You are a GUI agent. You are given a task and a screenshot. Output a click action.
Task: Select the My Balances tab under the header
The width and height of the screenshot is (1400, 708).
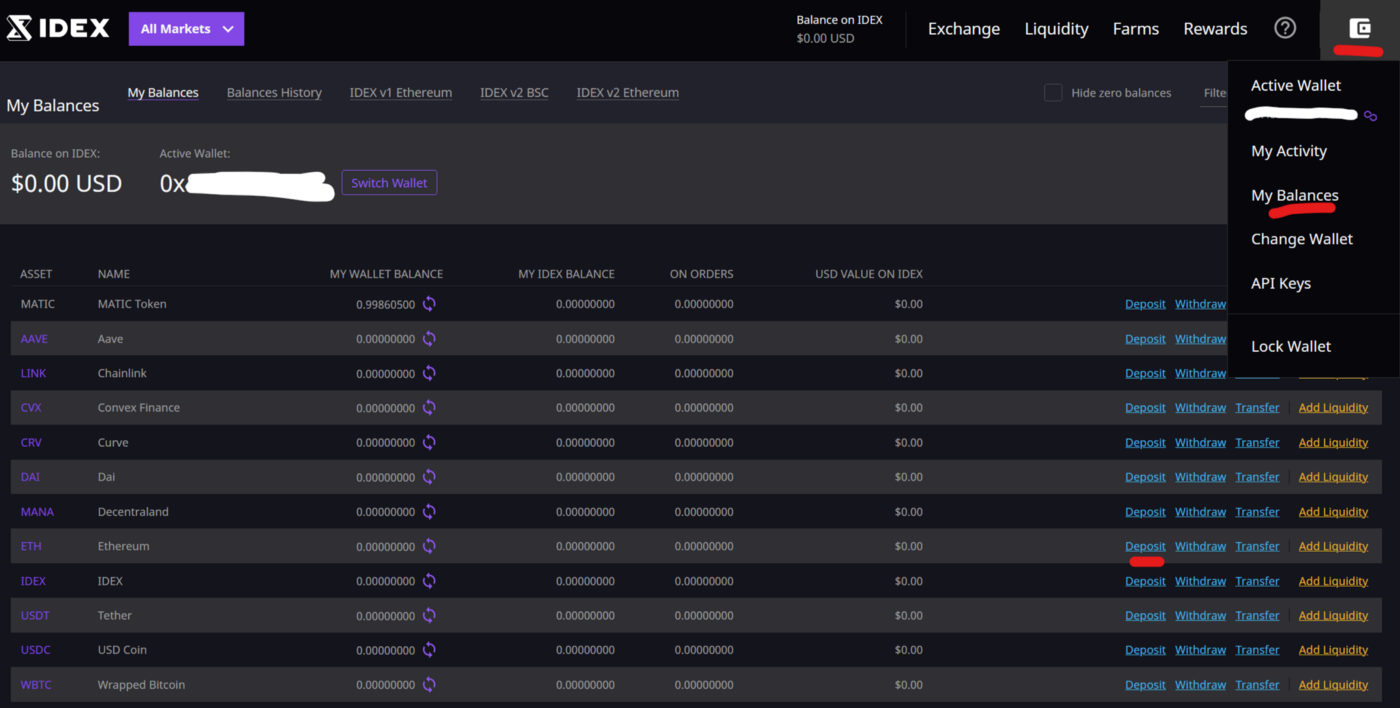pos(163,93)
